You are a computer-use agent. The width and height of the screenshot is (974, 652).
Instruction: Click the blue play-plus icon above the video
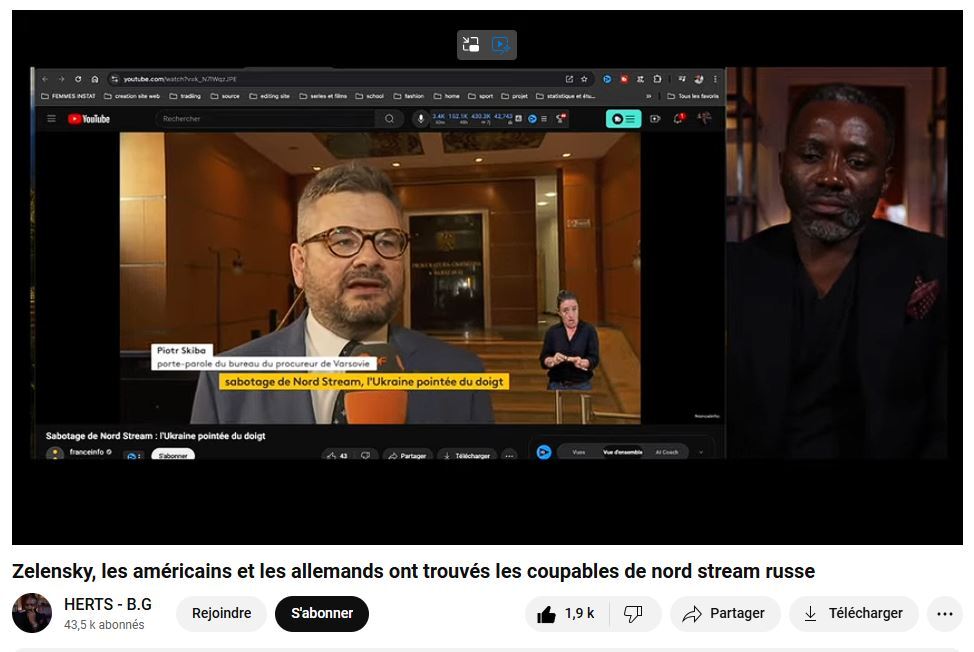click(x=501, y=45)
